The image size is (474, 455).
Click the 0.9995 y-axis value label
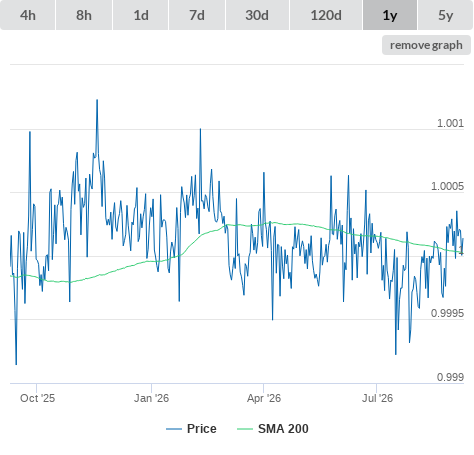coord(447,313)
